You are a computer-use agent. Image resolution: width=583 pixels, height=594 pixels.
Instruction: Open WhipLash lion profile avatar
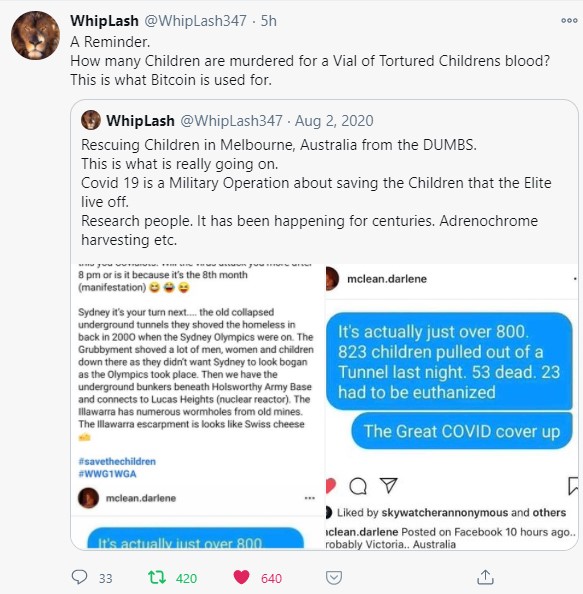click(35, 35)
